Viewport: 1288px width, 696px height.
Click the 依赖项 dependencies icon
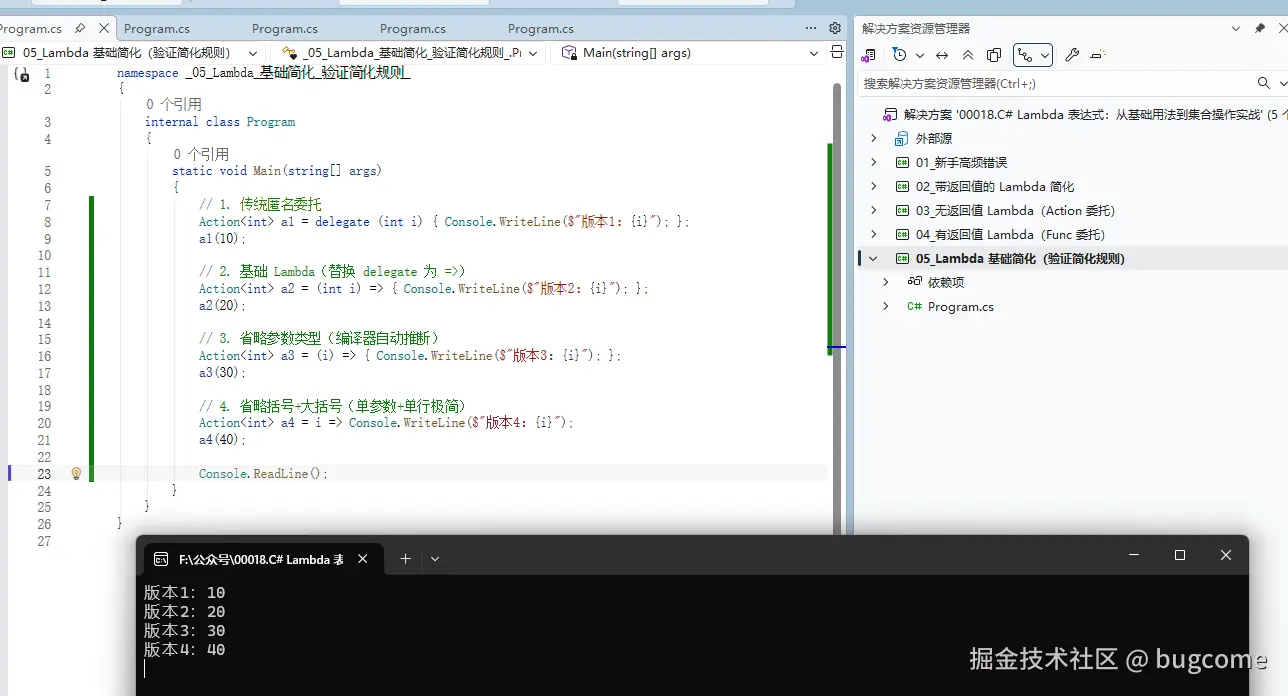[x=914, y=282]
